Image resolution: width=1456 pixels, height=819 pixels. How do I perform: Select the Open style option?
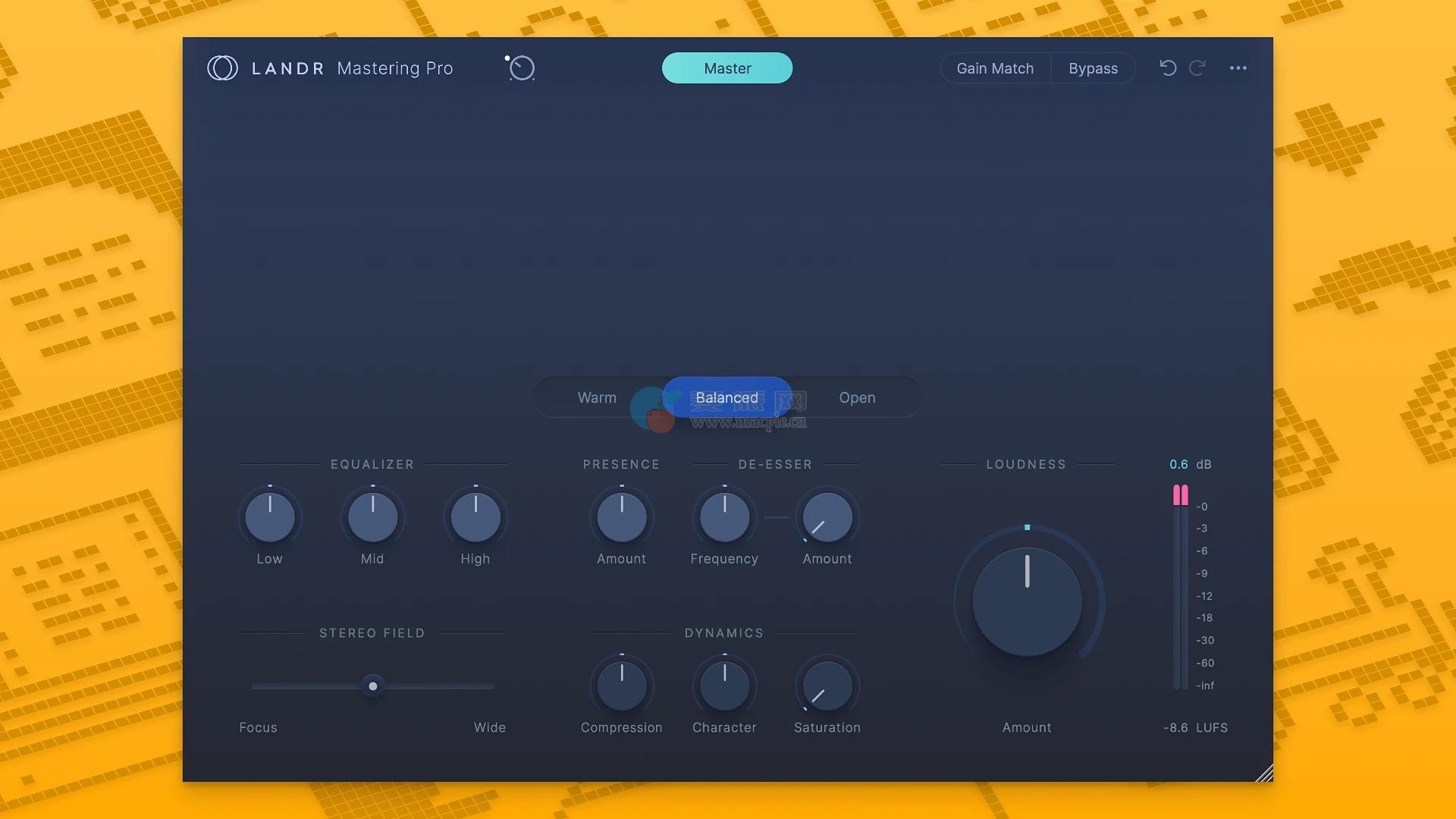[x=857, y=397]
